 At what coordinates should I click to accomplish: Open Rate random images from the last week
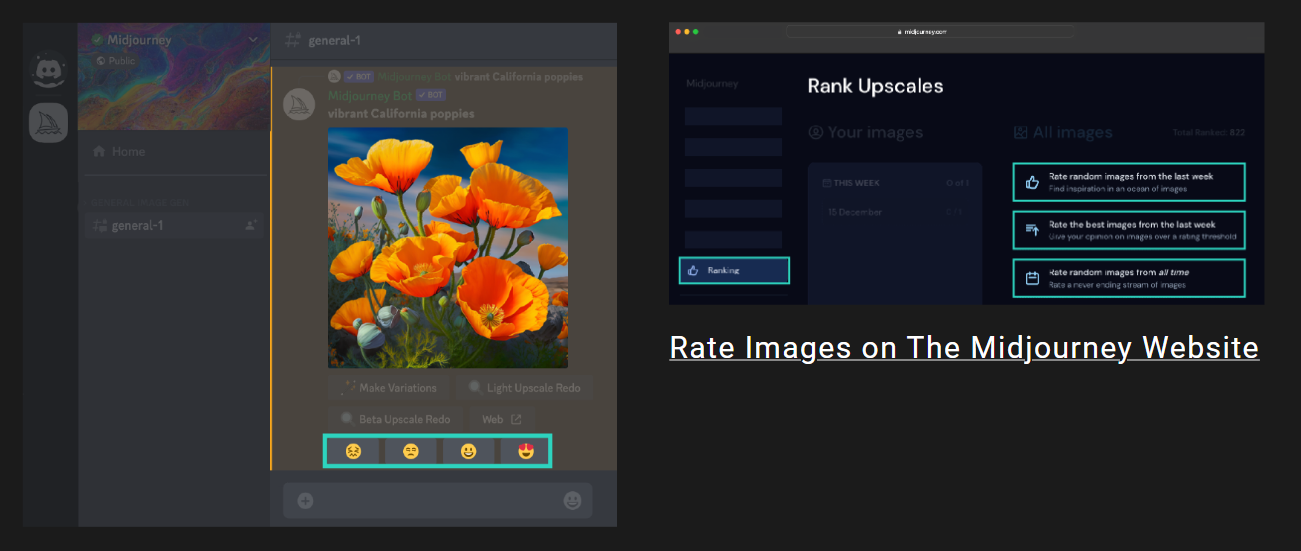(x=1129, y=182)
